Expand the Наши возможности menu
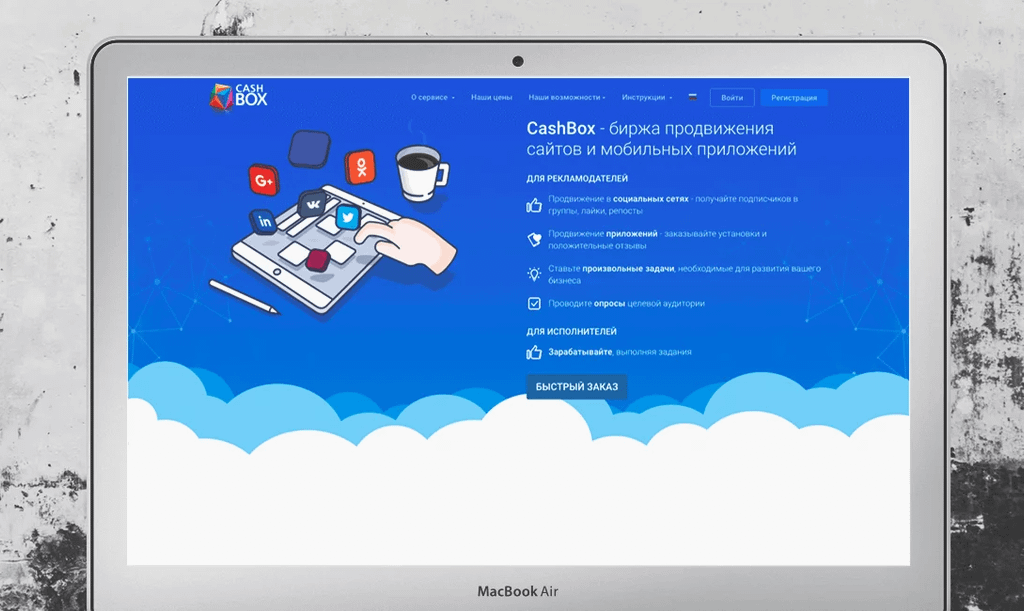Image resolution: width=1024 pixels, height=611 pixels. tap(567, 97)
